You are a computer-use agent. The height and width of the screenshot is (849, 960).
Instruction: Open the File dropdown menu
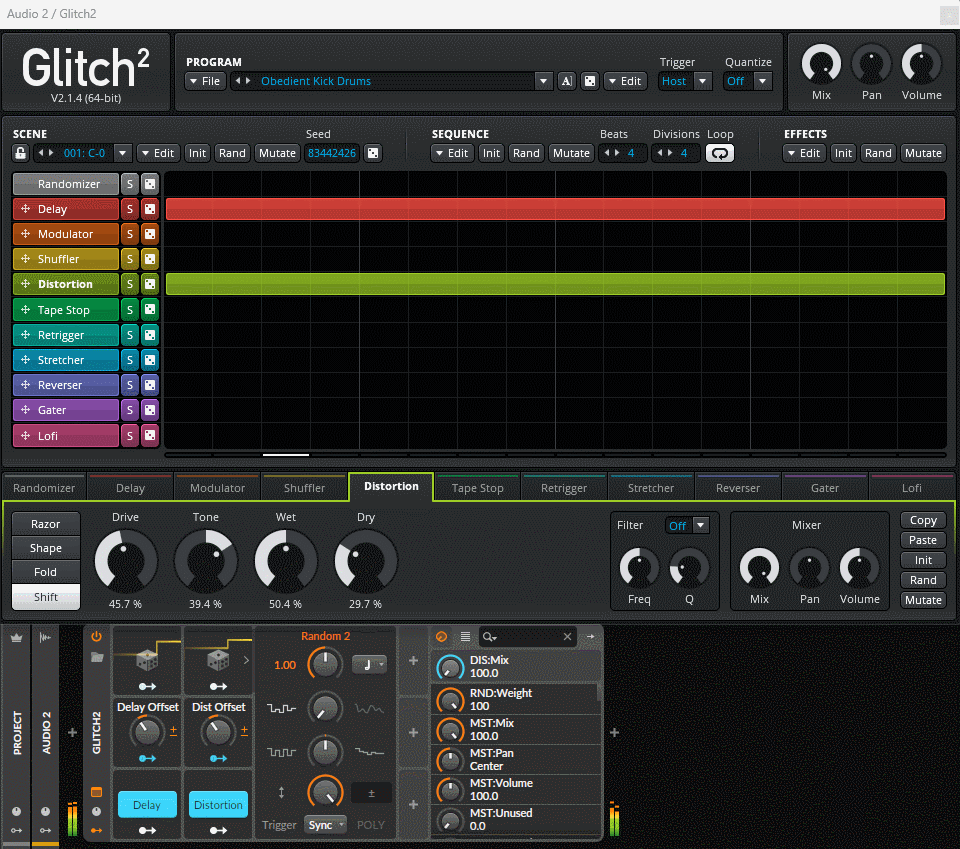coord(205,81)
